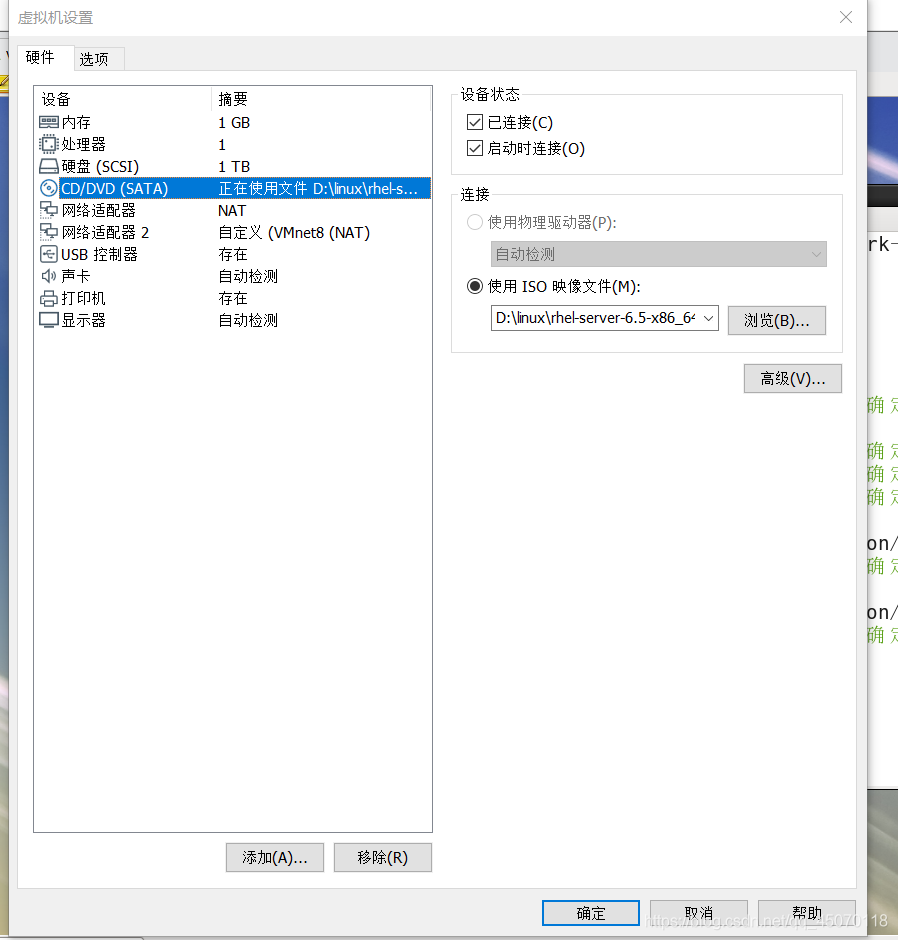The height and width of the screenshot is (940, 898).
Task: Select the CD/DVD (SATA) row text
Action: click(114, 188)
